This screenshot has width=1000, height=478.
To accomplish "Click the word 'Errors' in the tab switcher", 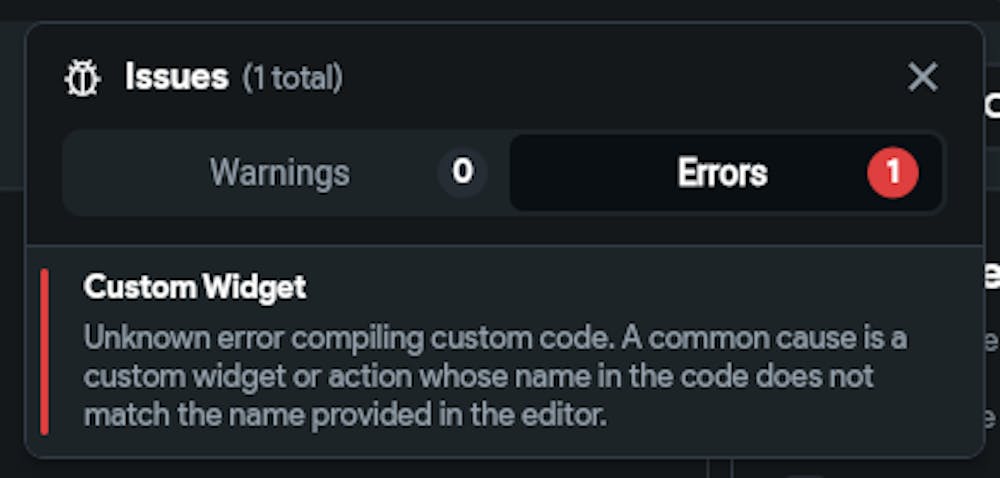I will pyautogui.click(x=722, y=173).
